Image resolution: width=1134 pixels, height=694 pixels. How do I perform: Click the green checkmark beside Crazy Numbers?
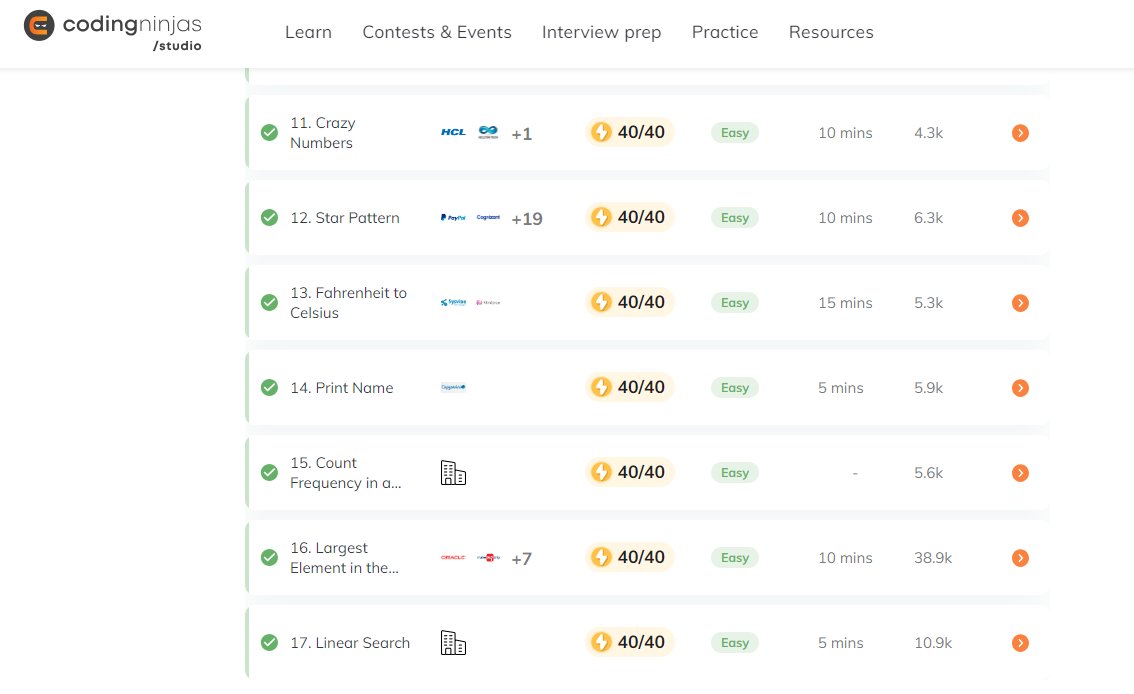click(x=269, y=133)
